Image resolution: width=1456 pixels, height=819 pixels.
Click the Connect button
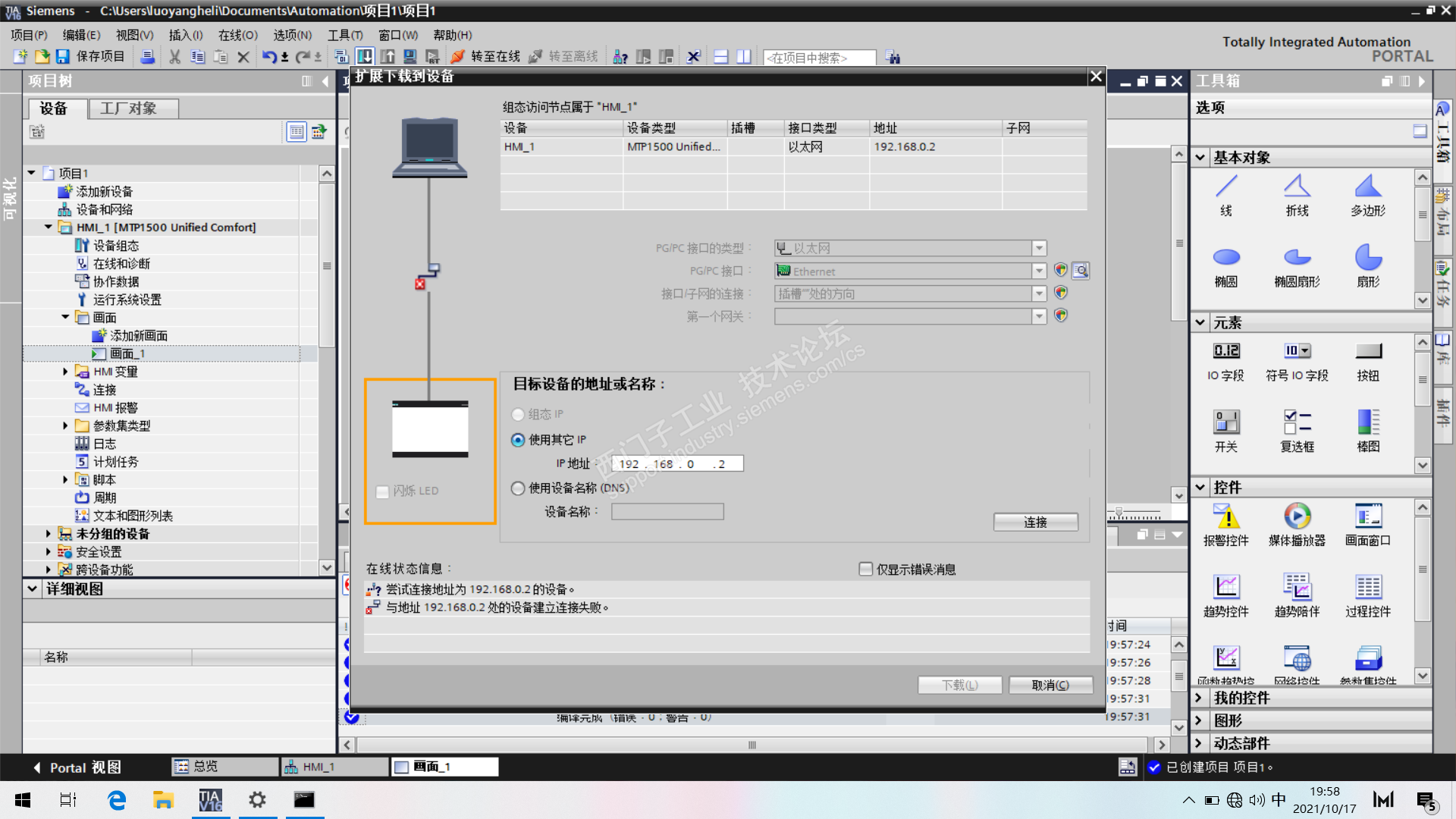coord(1035,522)
